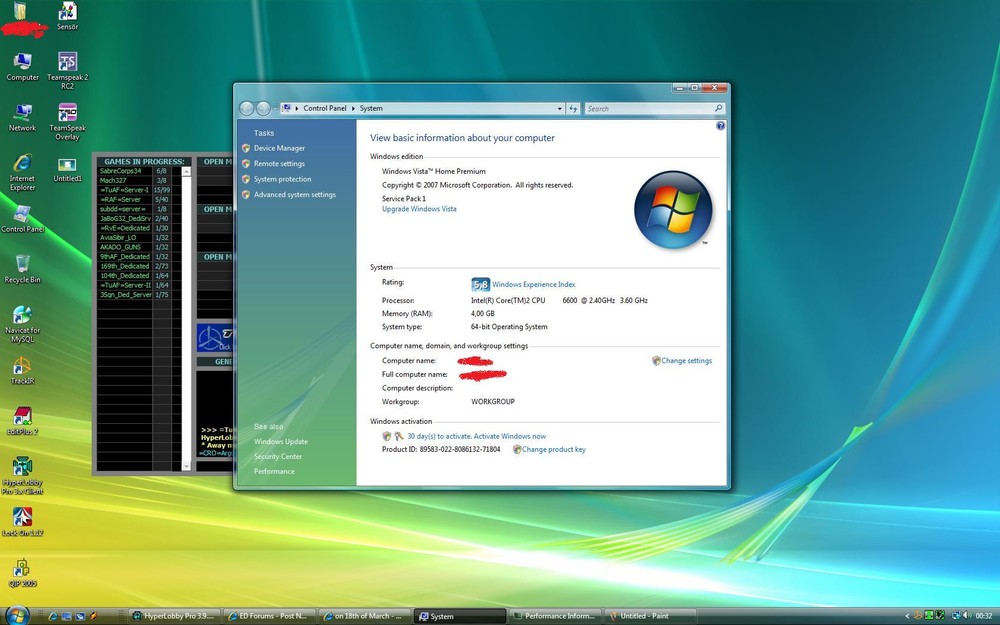Launch HyperLobby Pro 3.x Client shortcut

coord(22,475)
